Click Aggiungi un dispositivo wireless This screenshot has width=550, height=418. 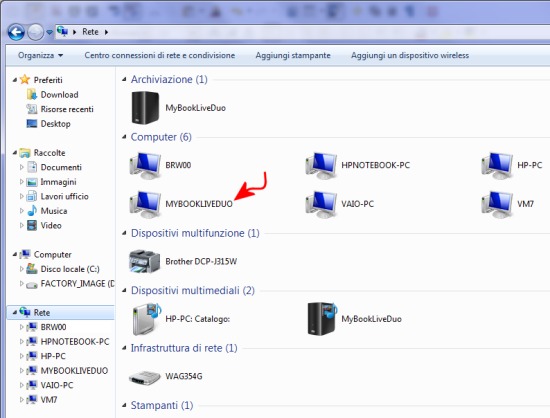click(410, 55)
